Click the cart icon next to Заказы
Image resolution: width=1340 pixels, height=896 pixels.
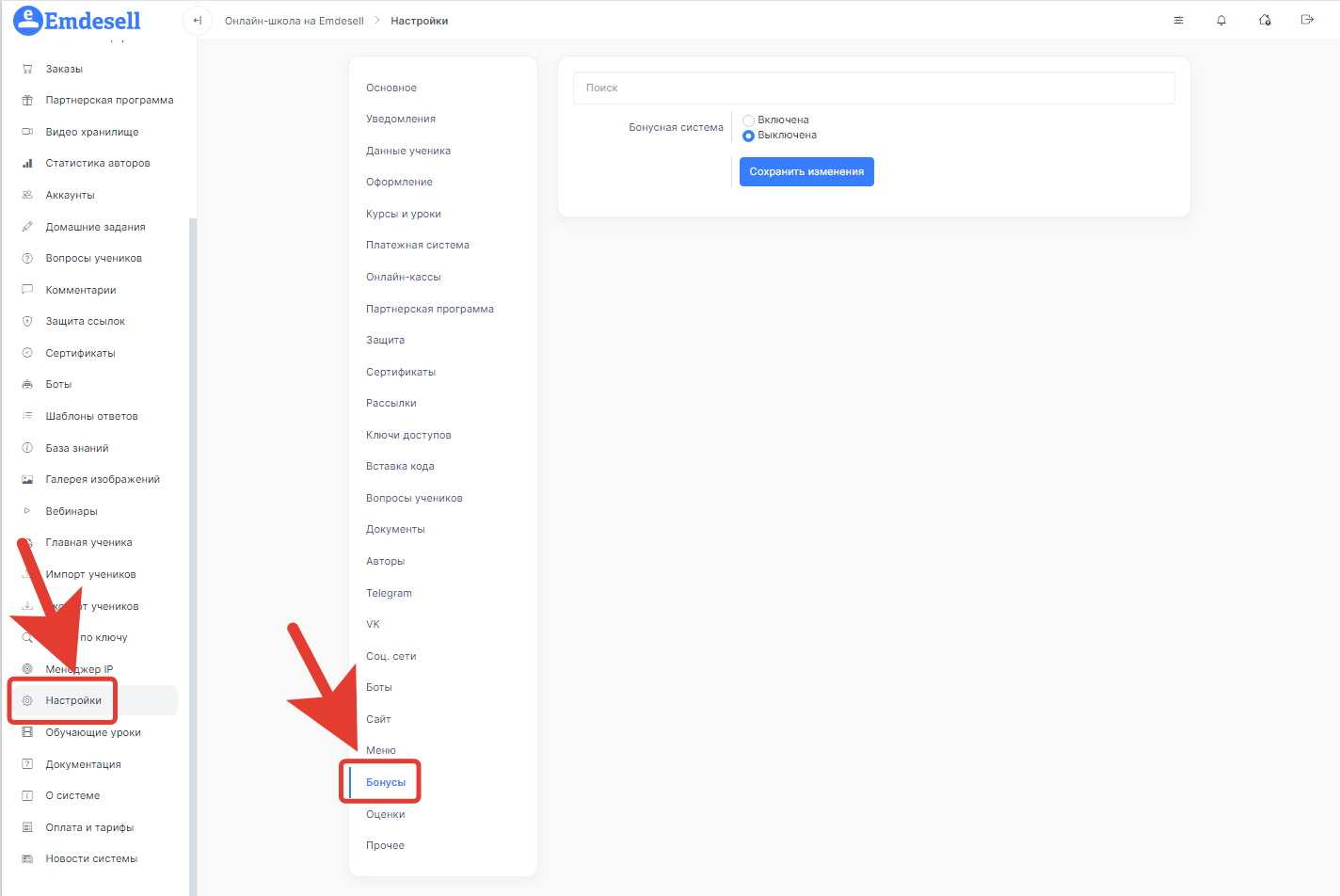point(27,69)
